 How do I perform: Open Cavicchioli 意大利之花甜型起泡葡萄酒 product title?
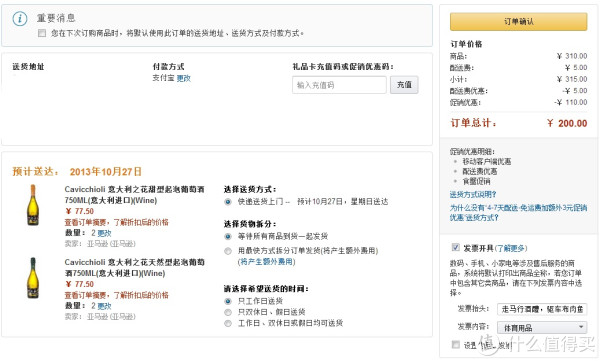click(134, 195)
